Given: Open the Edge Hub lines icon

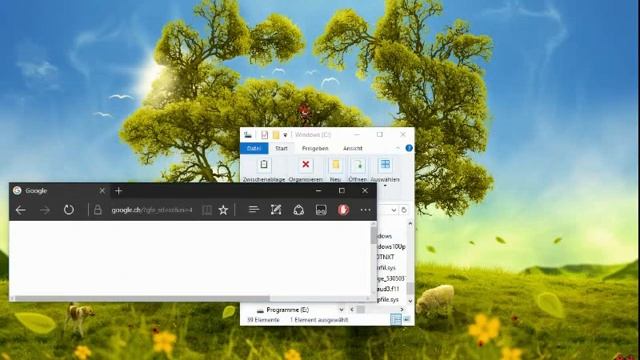Looking at the screenshot, I should [253, 210].
